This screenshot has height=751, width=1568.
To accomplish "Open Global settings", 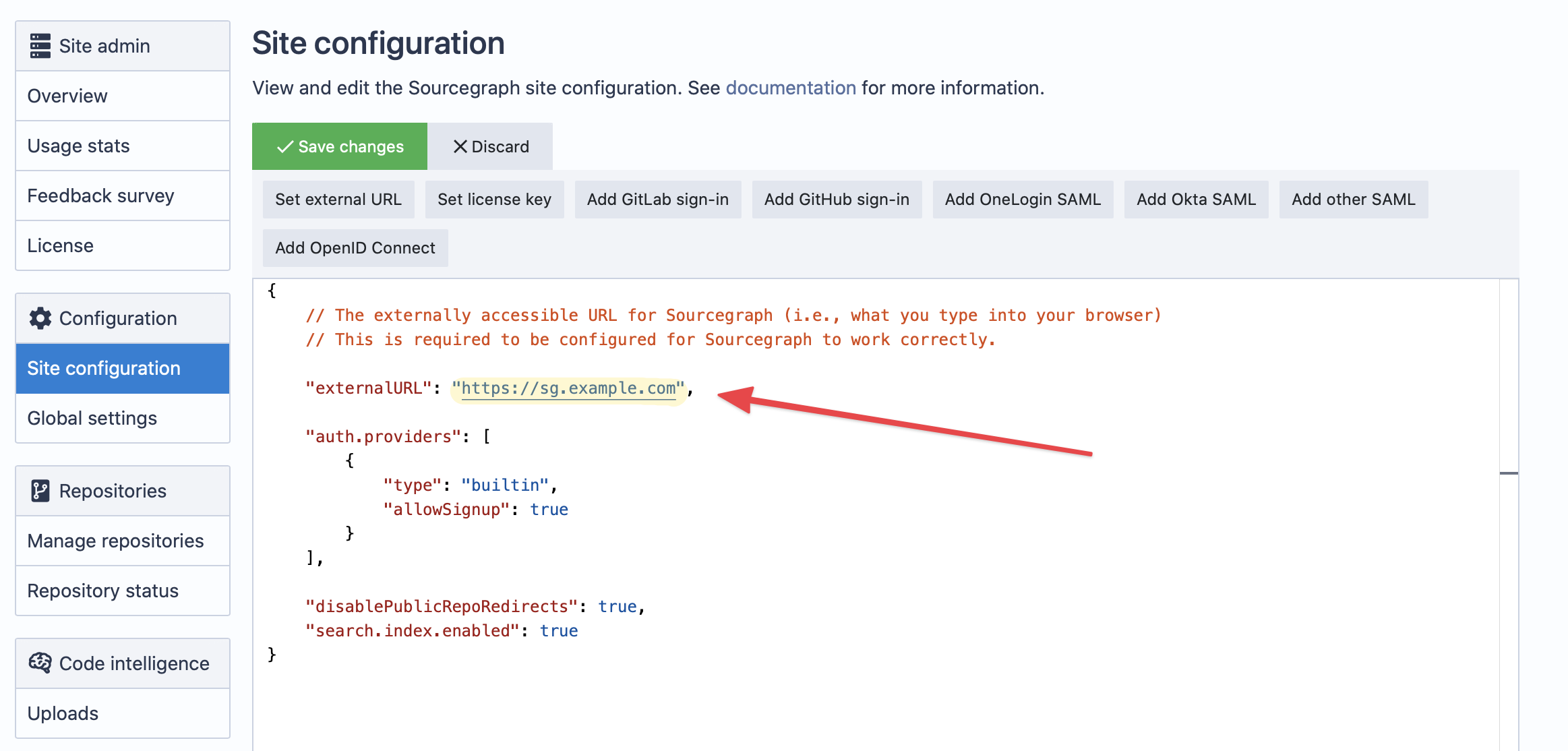I will [123, 418].
